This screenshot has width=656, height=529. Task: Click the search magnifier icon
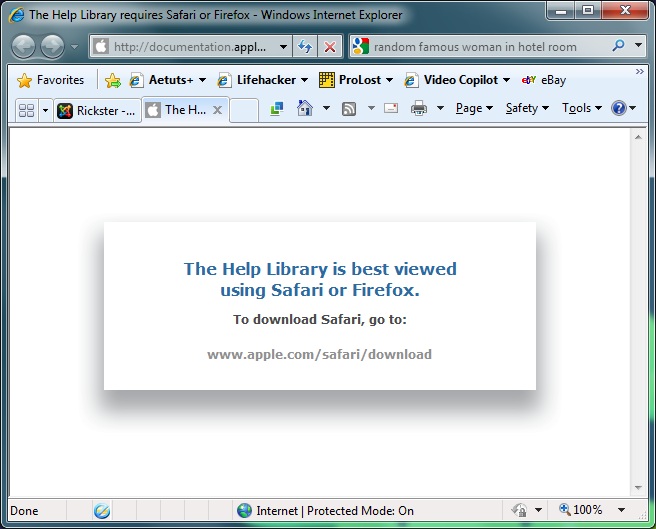617,46
